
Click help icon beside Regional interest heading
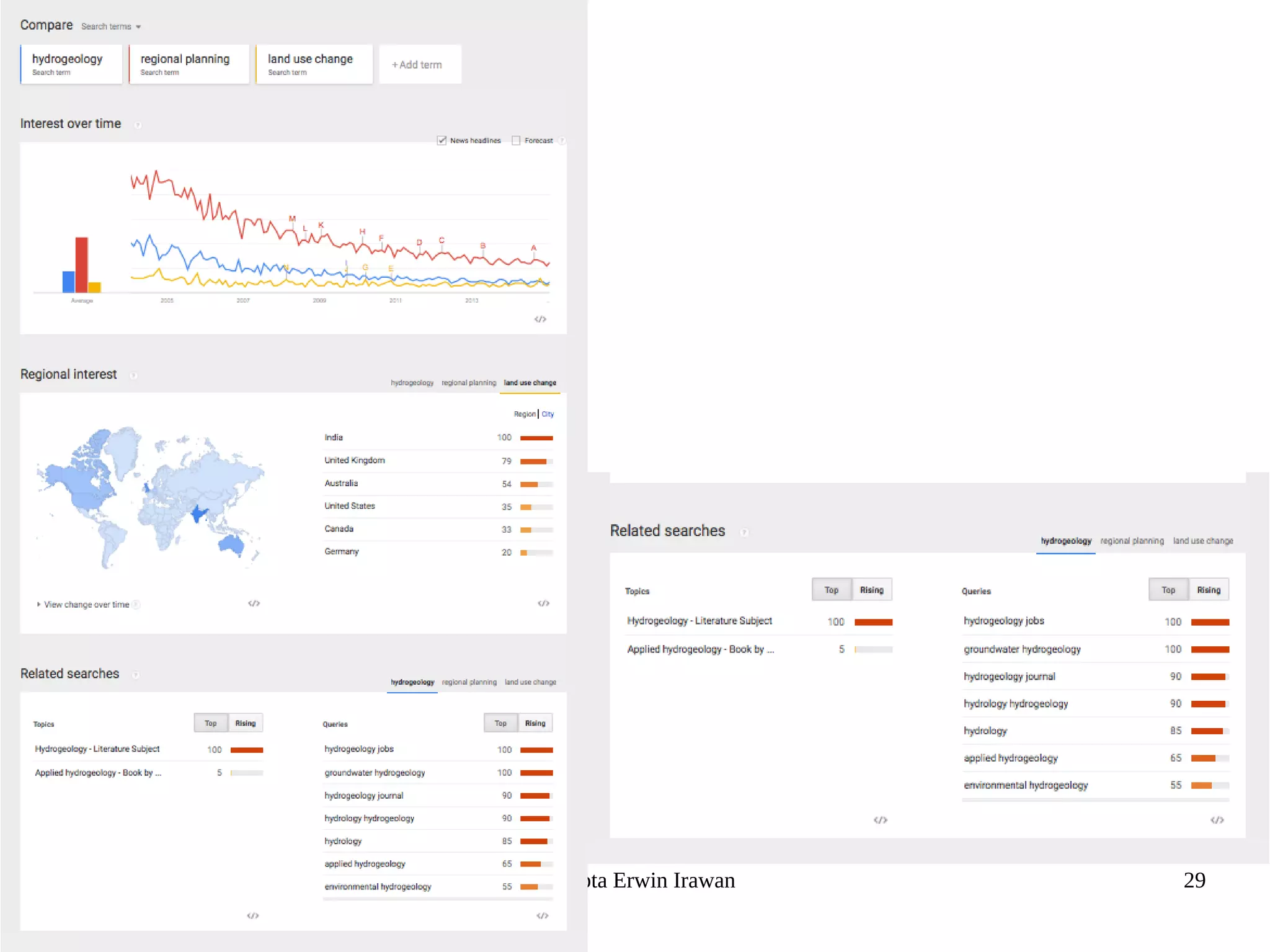pos(133,376)
